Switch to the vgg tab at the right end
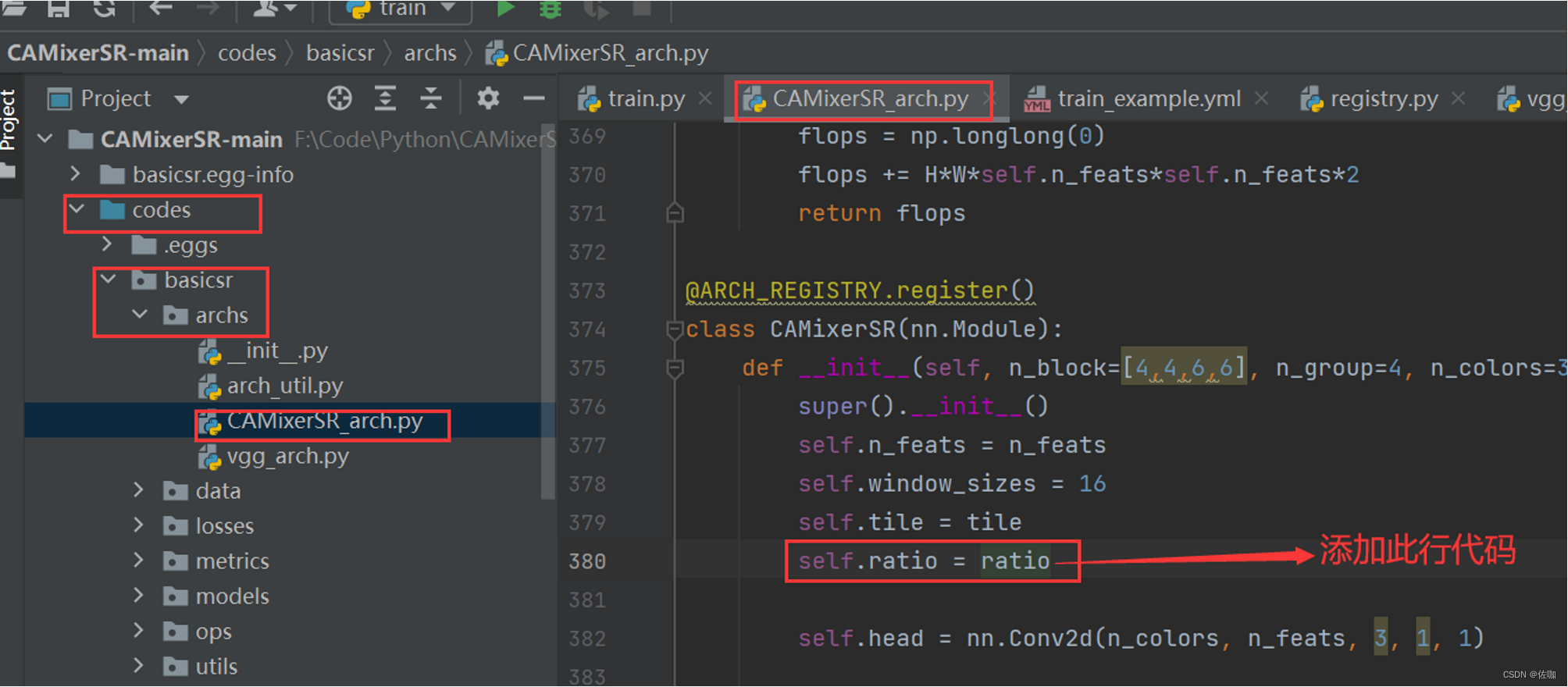 pos(1531,99)
